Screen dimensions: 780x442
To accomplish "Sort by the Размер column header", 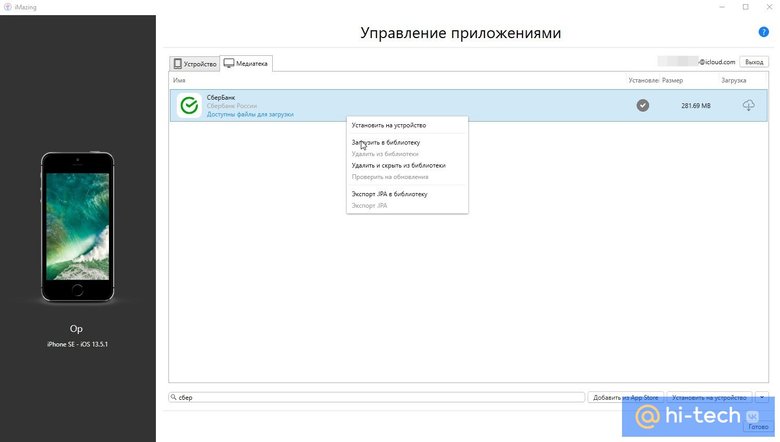I will (672, 80).
